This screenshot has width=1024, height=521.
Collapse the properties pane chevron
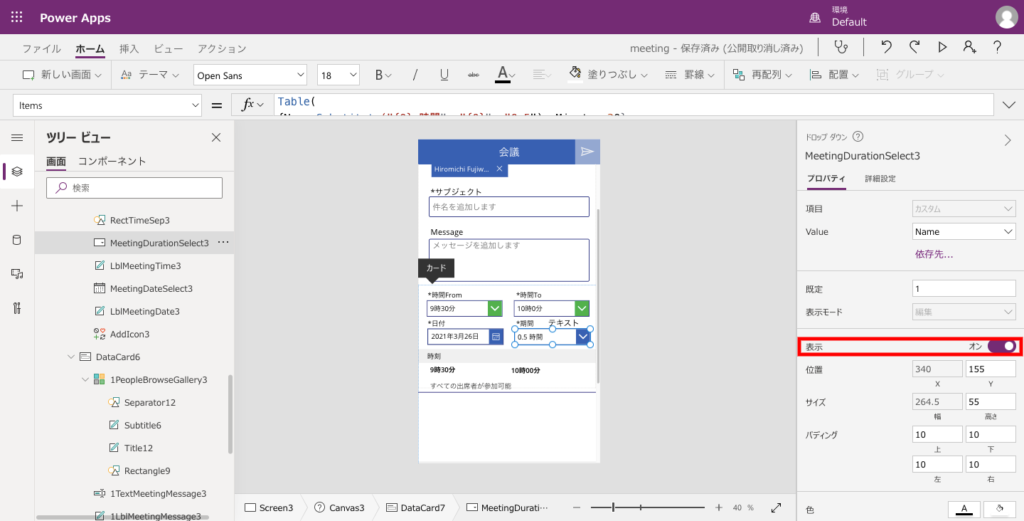click(x=1008, y=140)
